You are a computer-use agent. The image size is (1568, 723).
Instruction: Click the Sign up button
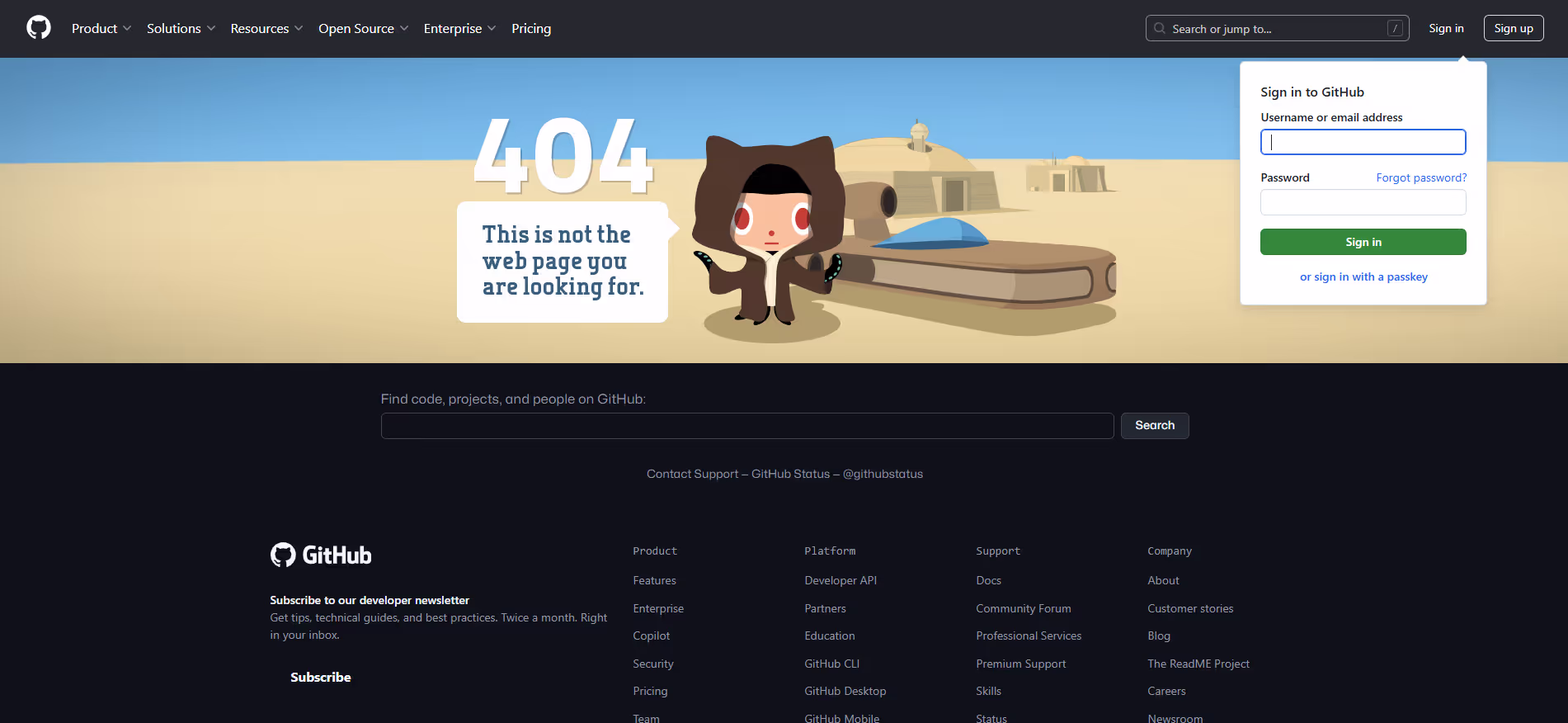(1513, 29)
